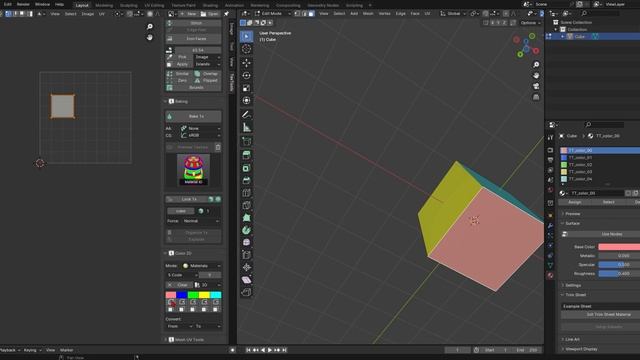Open the Force Normal dropdown

(200, 221)
